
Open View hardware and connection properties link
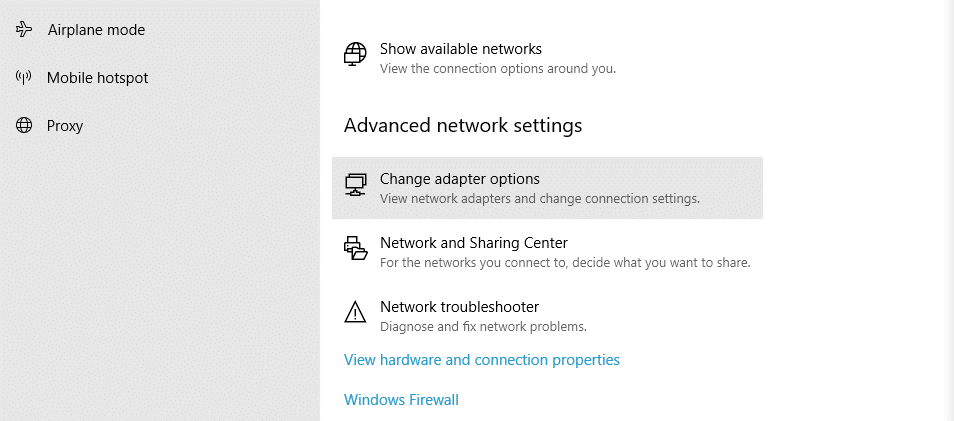tap(482, 360)
